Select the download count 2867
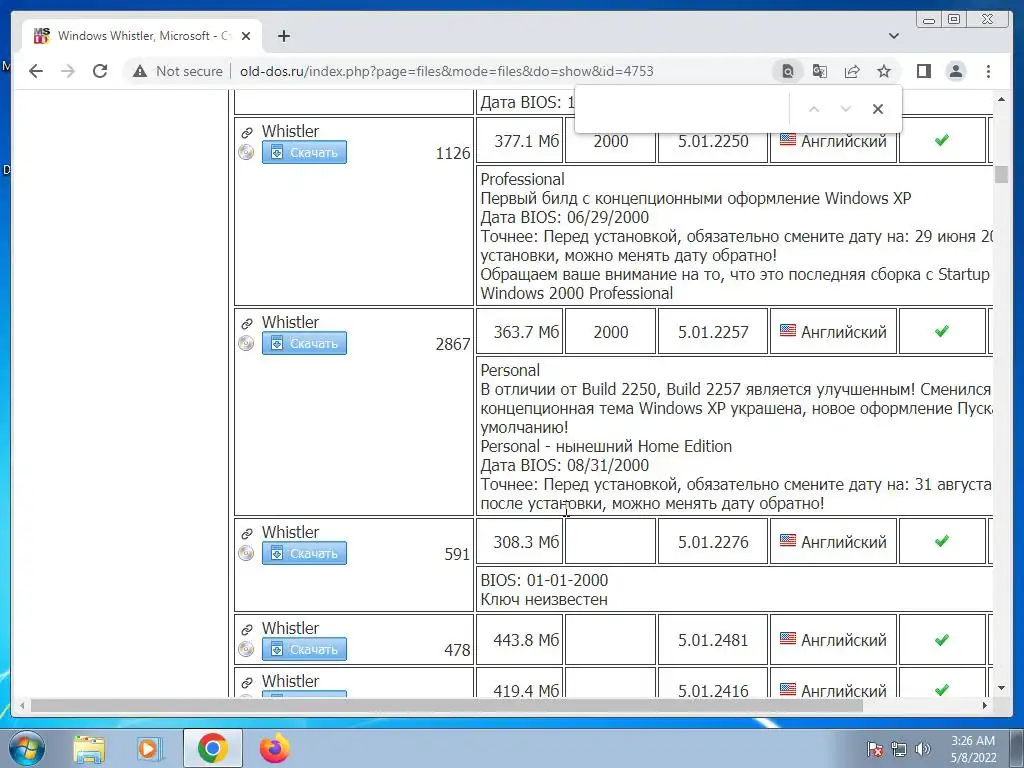 coord(453,344)
